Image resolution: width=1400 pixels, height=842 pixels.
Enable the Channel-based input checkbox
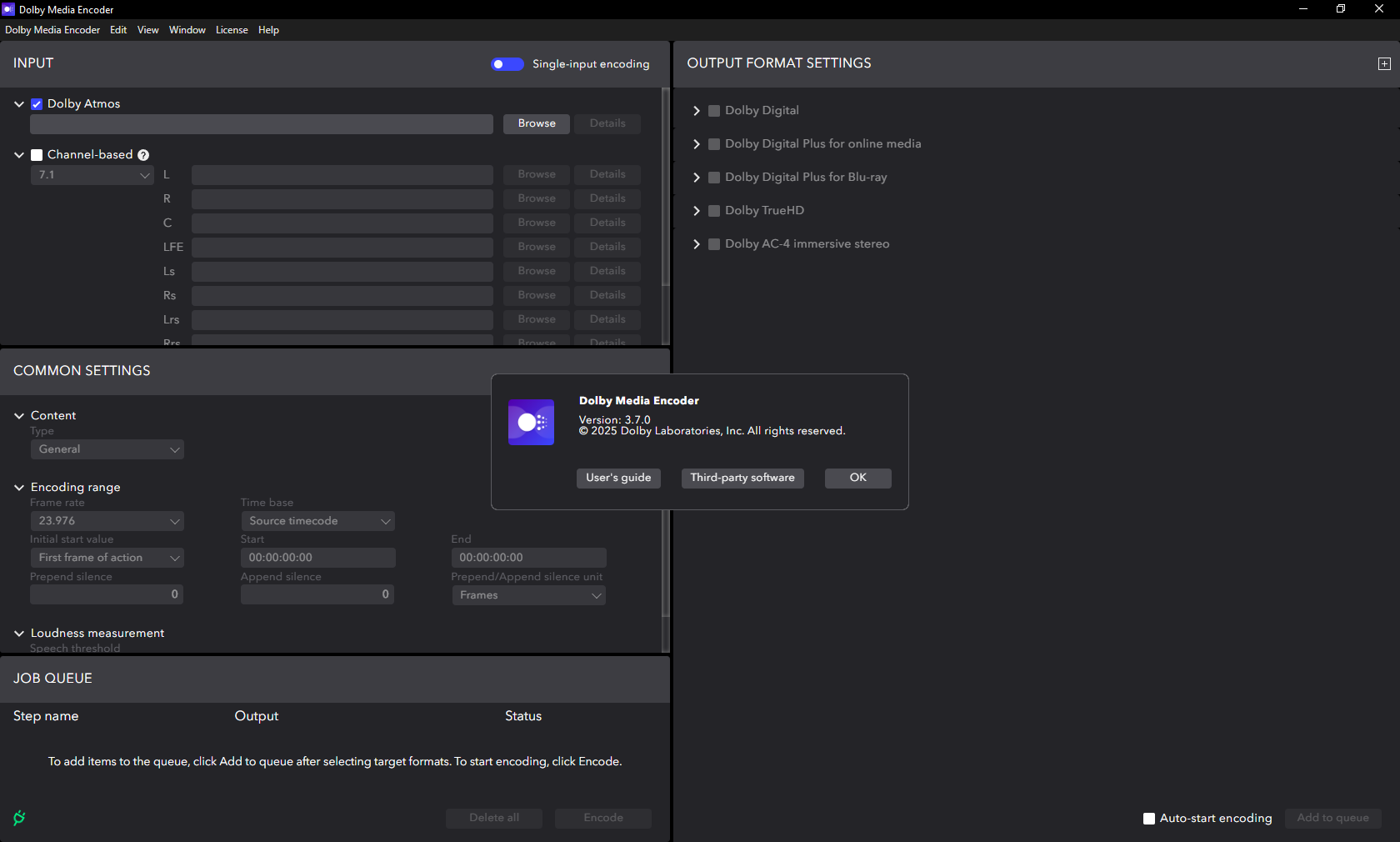coord(37,155)
